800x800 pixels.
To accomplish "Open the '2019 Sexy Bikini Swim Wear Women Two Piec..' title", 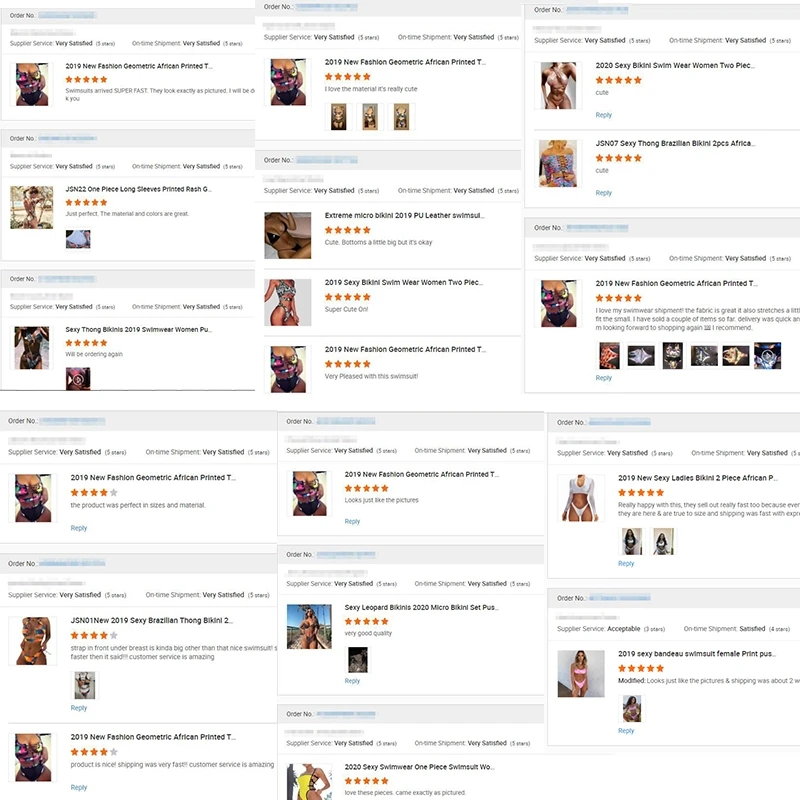I will [x=404, y=282].
